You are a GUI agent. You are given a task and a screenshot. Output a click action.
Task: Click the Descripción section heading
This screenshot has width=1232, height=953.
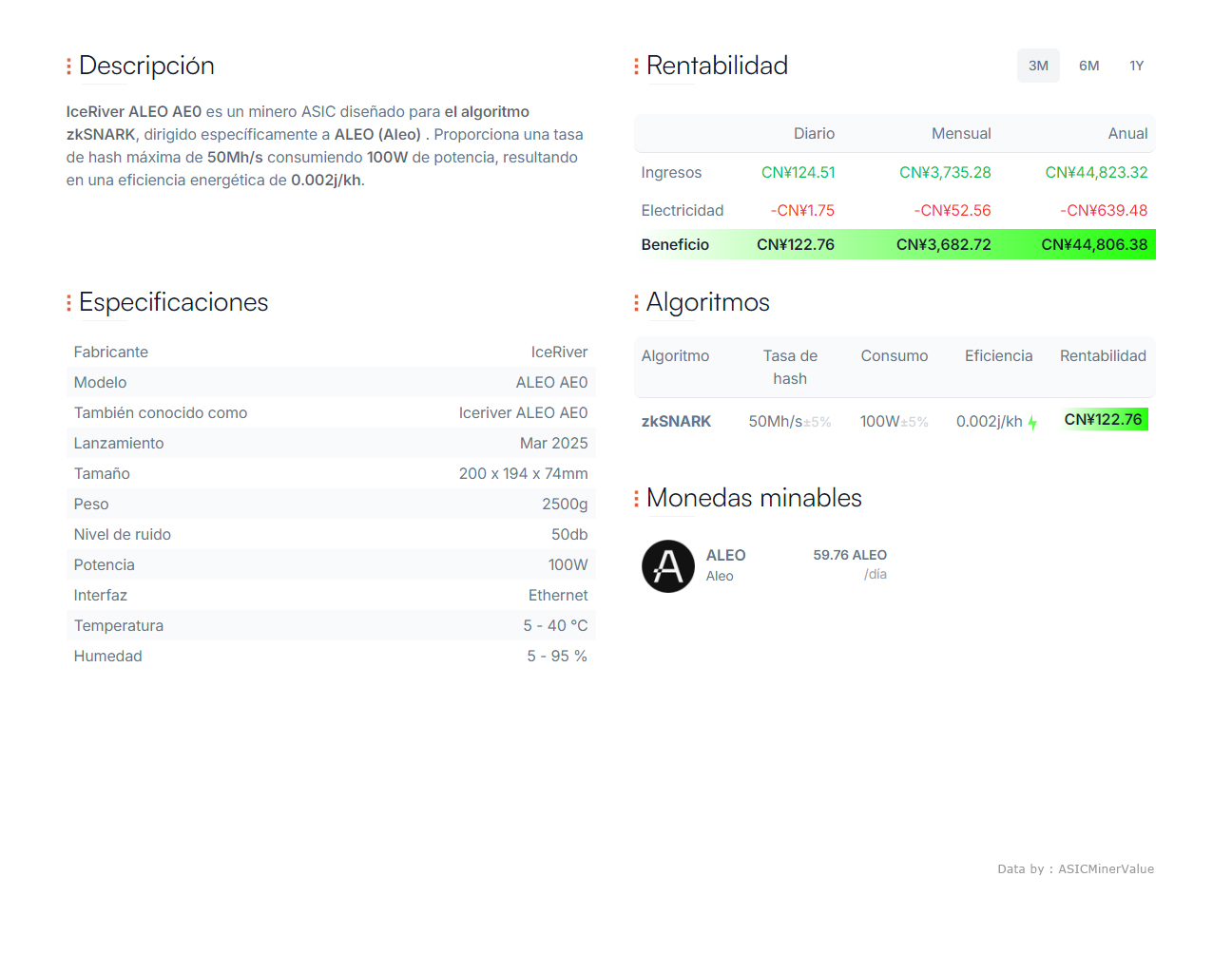tap(146, 66)
